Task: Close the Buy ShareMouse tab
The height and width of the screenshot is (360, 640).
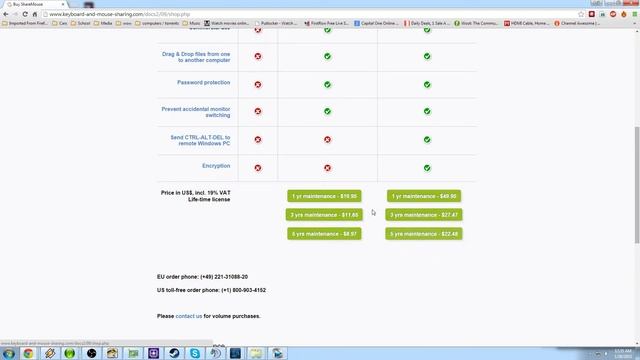Action: (x=63, y=4)
